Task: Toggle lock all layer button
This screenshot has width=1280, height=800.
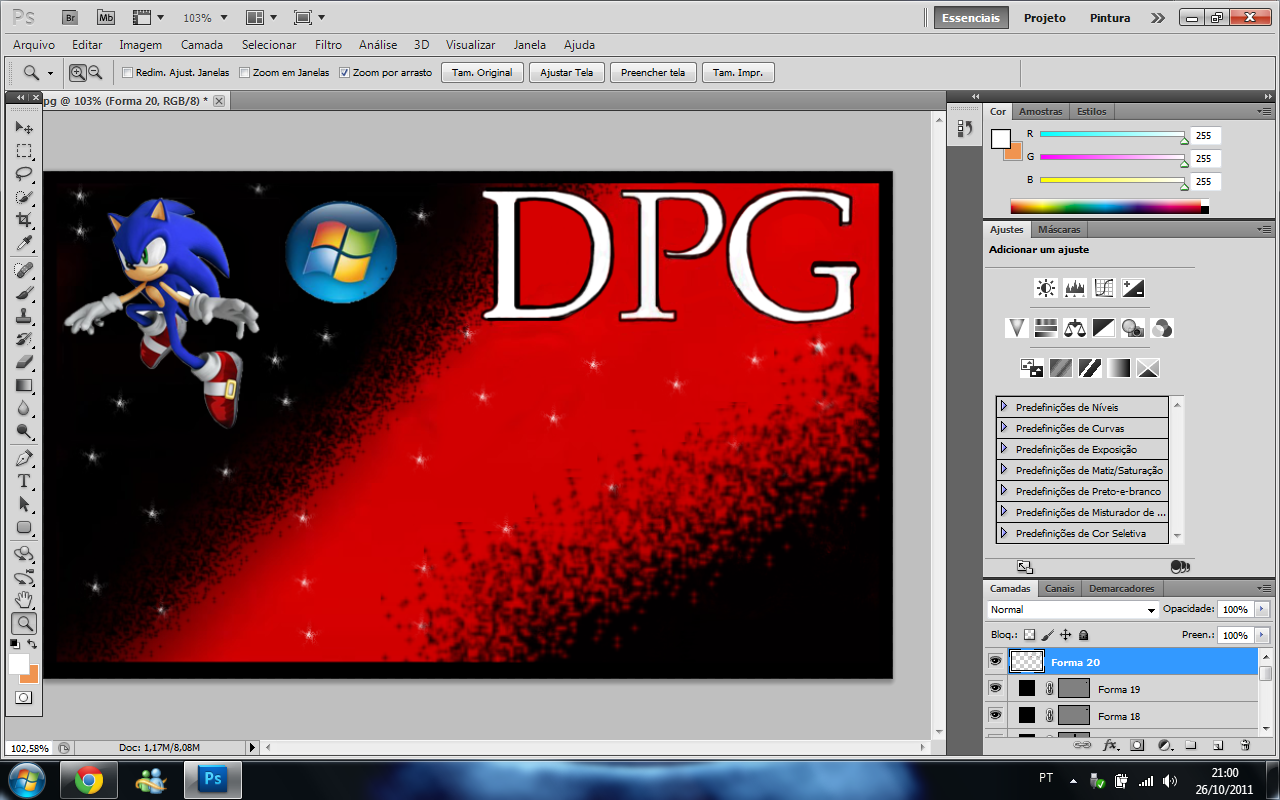Action: pos(1083,635)
